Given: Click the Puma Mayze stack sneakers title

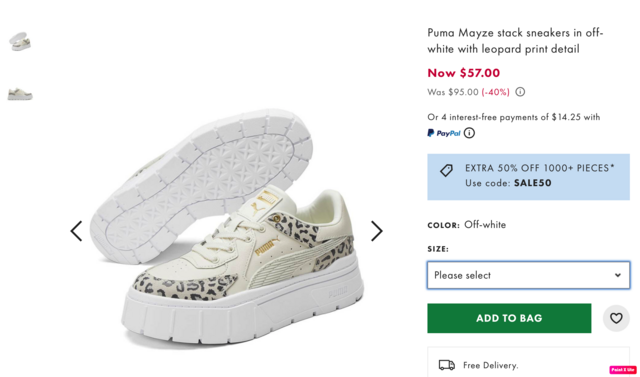Looking at the screenshot, I should [x=515, y=41].
